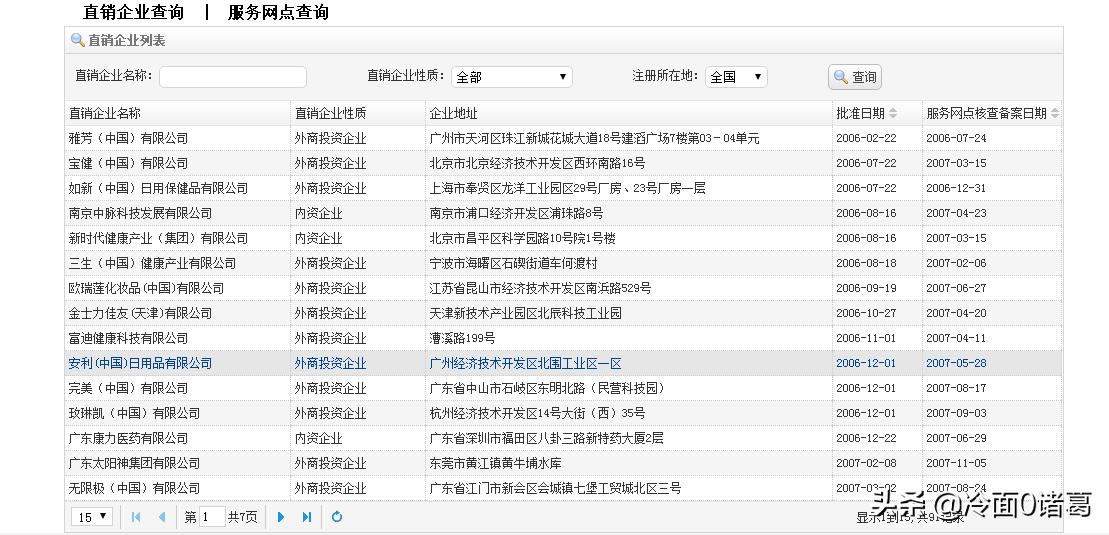1109x535 pixels.
Task: Click address 广州经济技术开发区北围工业区一区
Action: click(525, 363)
